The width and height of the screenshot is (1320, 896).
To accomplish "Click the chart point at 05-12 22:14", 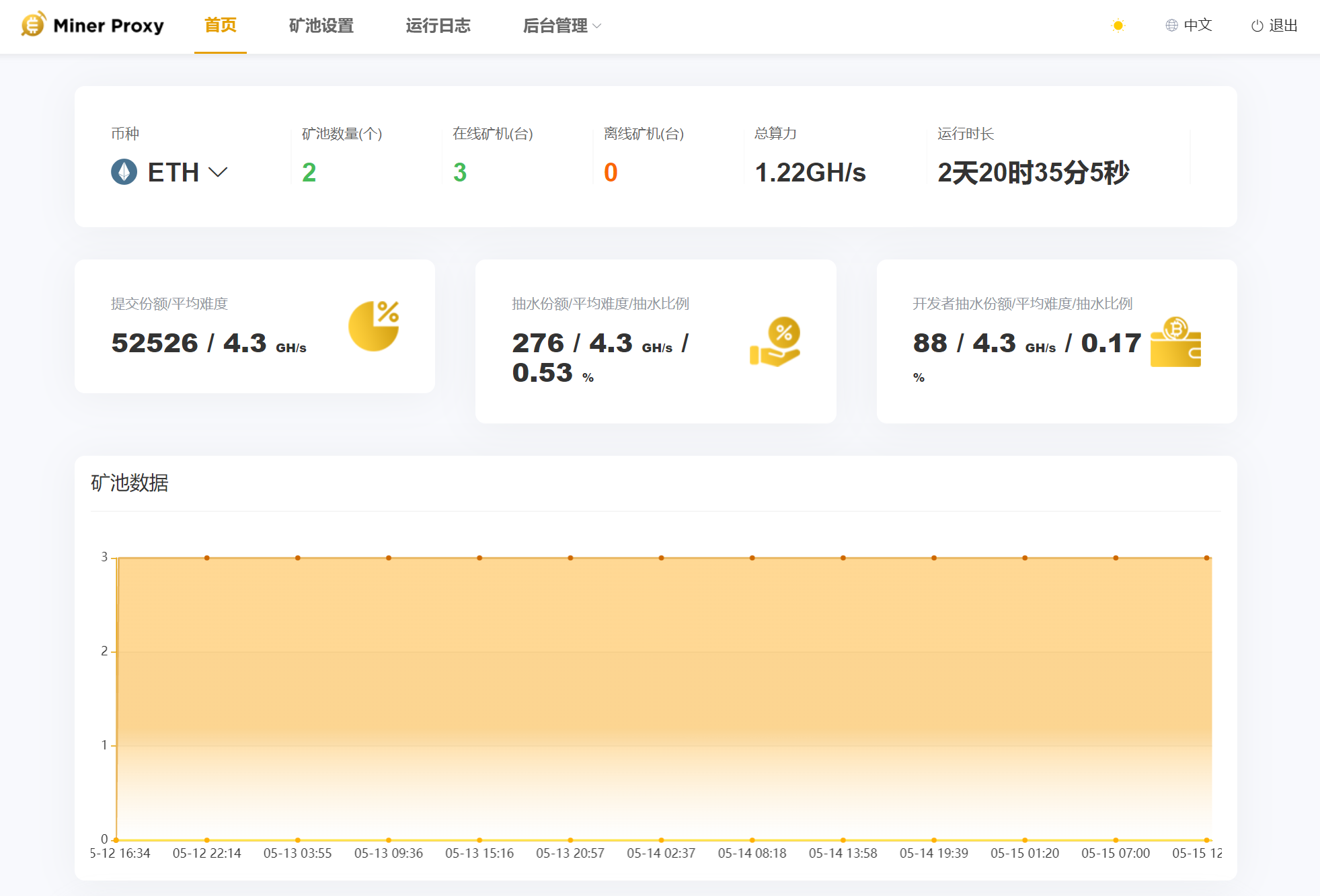I will click(207, 558).
